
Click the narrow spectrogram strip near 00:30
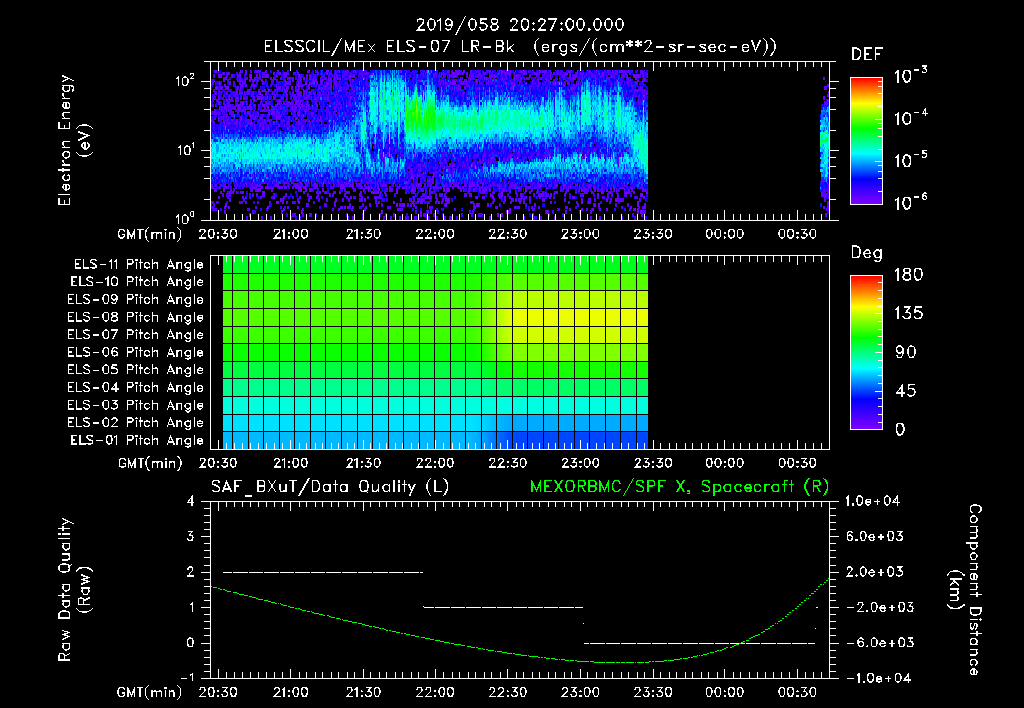pos(825,147)
